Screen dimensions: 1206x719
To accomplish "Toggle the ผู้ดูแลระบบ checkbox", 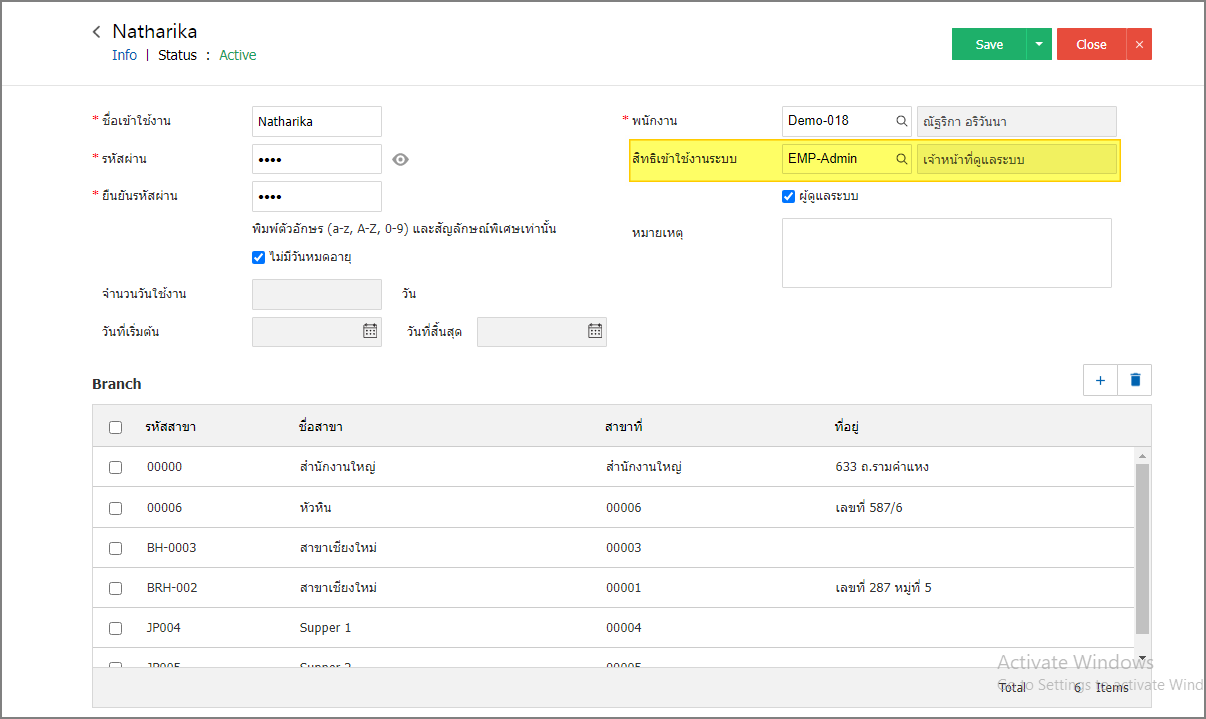I will (x=789, y=196).
